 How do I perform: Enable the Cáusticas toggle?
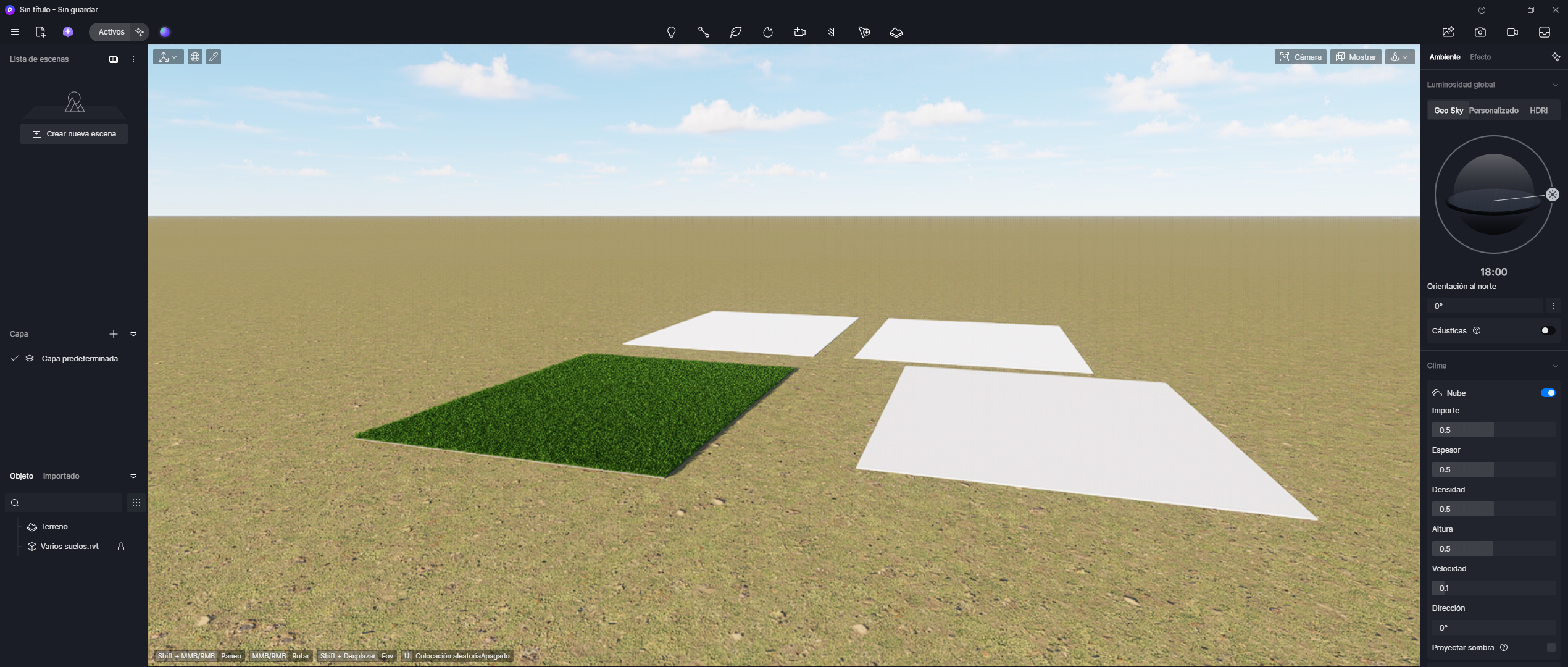point(1547,330)
